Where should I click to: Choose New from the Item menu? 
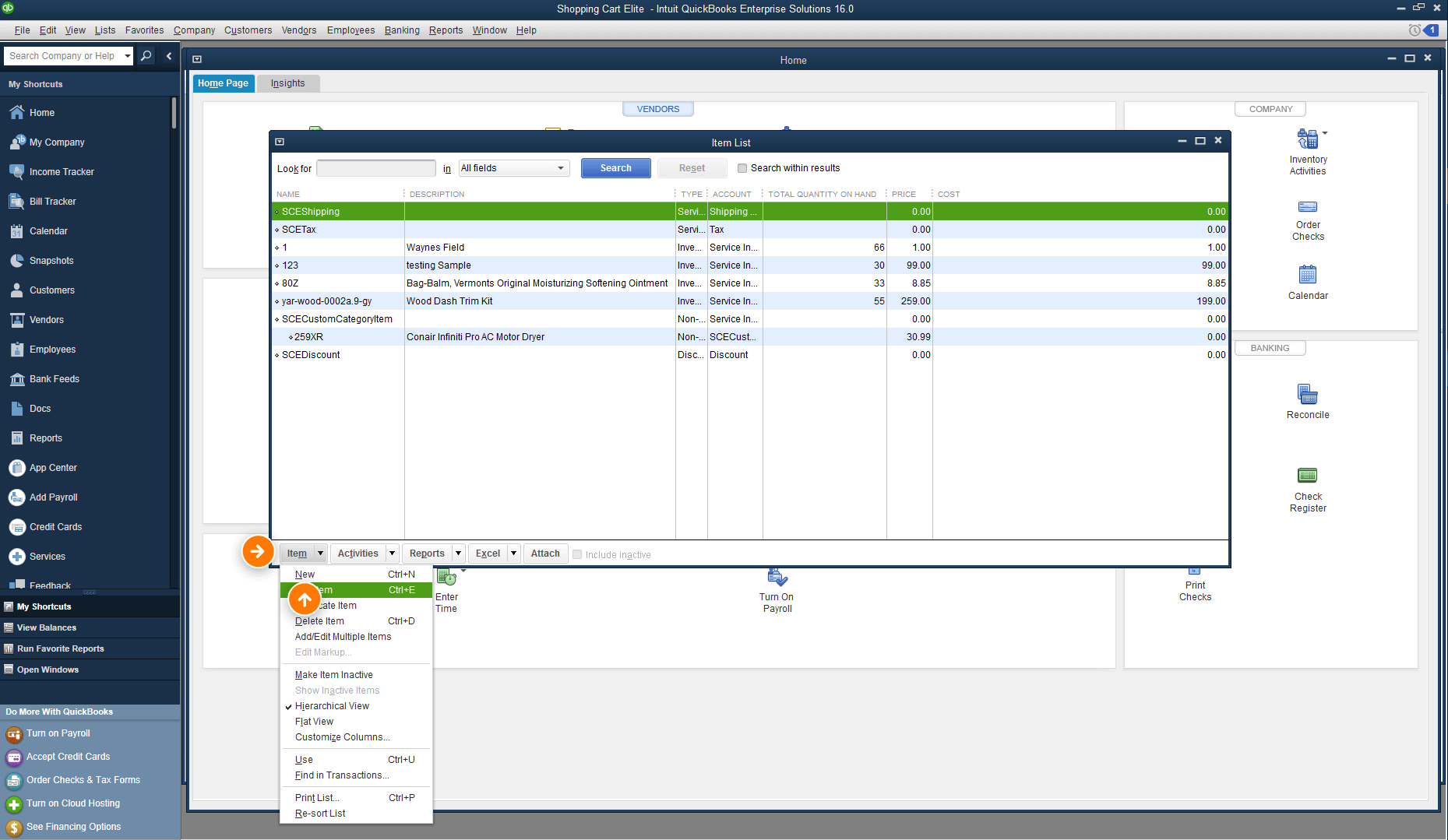[355, 575]
